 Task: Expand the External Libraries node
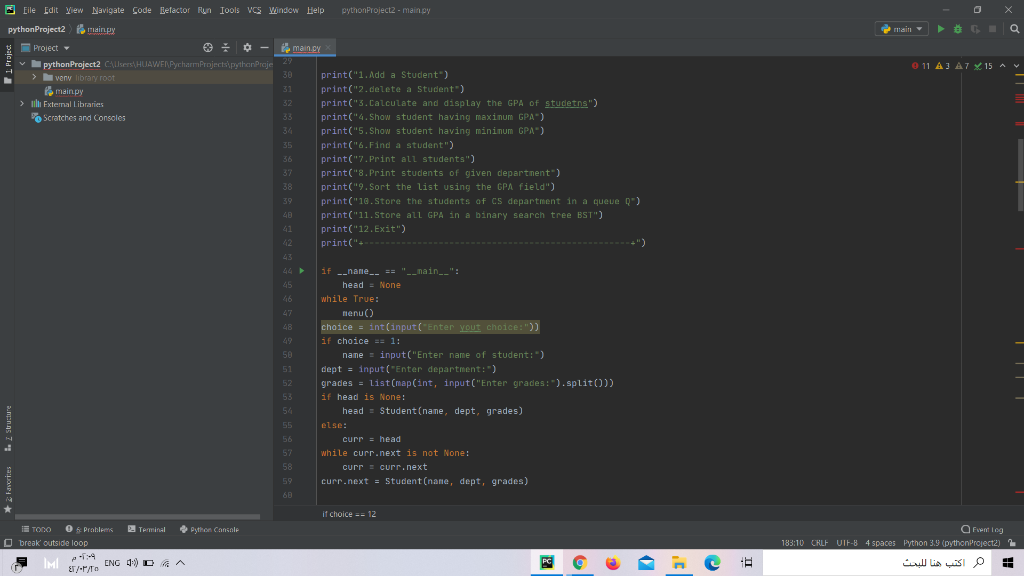point(22,104)
